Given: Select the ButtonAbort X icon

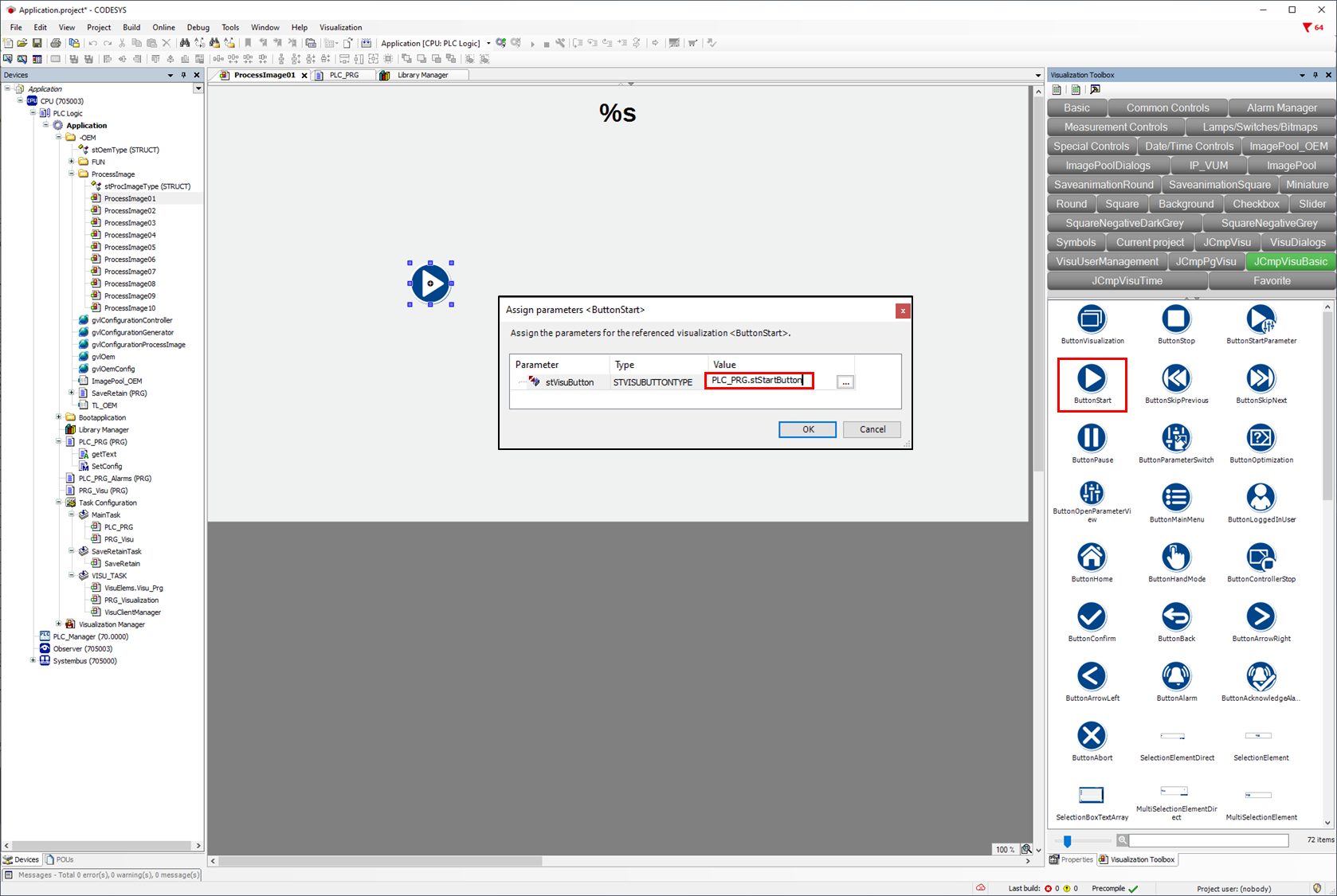Looking at the screenshot, I should pyautogui.click(x=1092, y=737).
